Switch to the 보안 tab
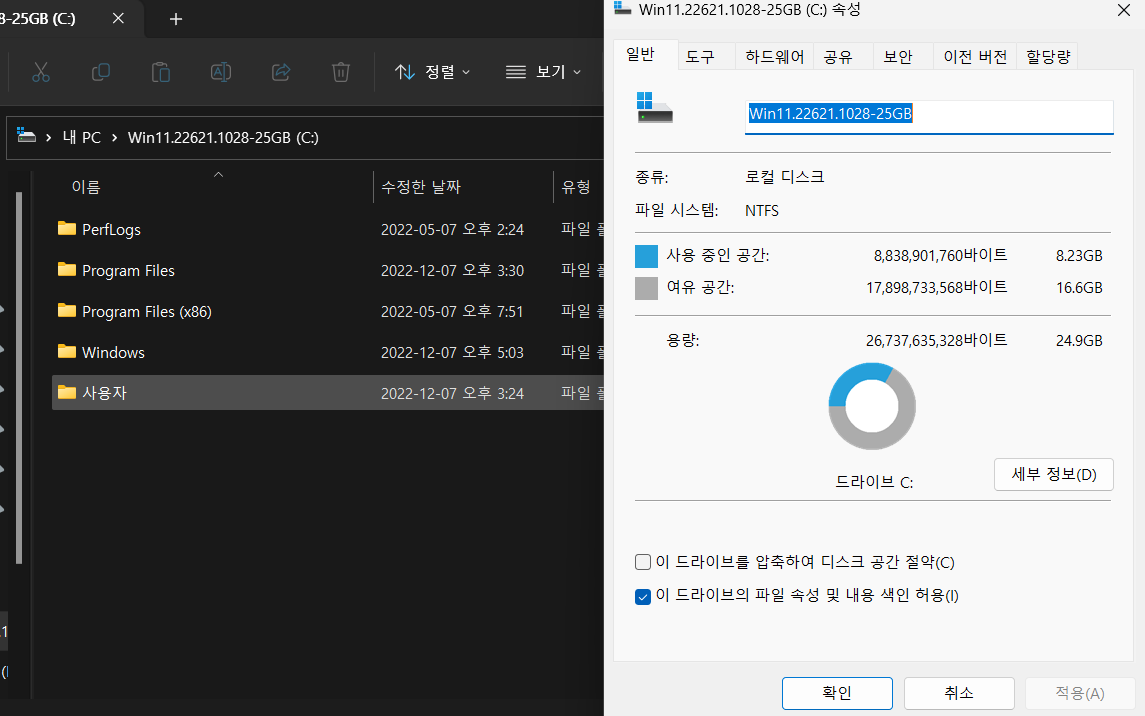Viewport: 1145px width, 716px height. [x=897, y=57]
